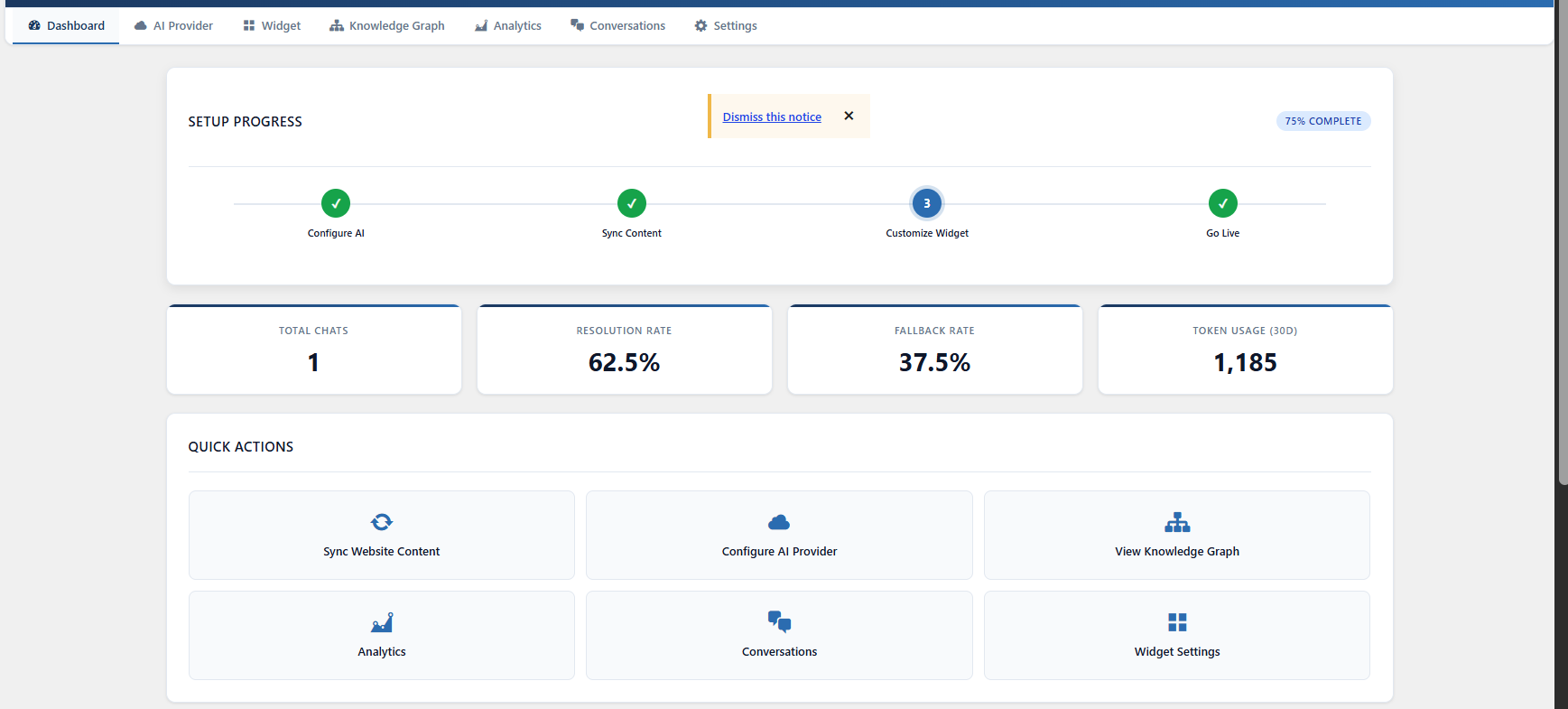Click the Sync Content green checkmark step
Image resolution: width=1568 pixels, height=709 pixels.
632,203
